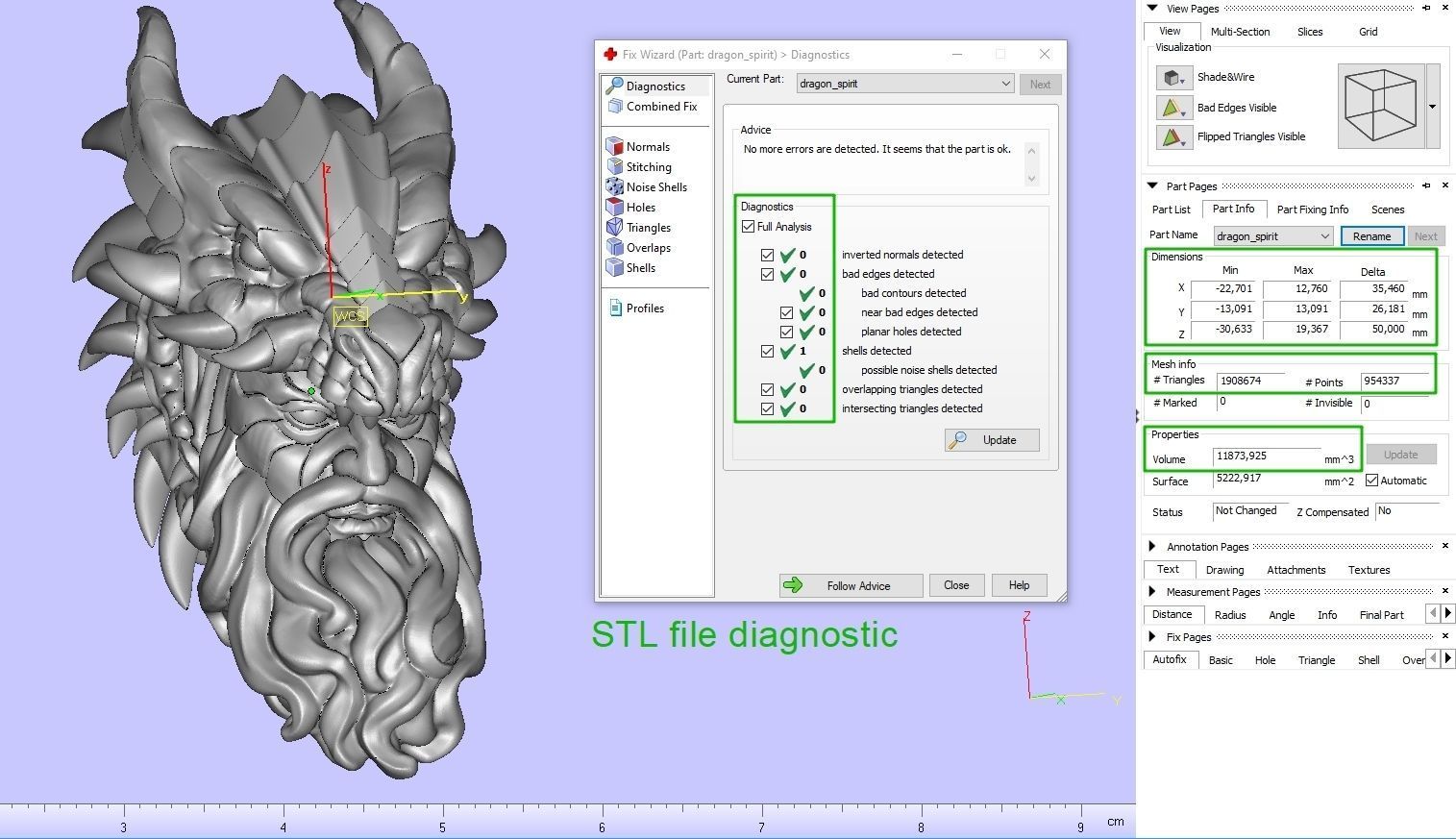Close the Annotation Pages panel
This screenshot has width=1456, height=839.
pos(1445,546)
